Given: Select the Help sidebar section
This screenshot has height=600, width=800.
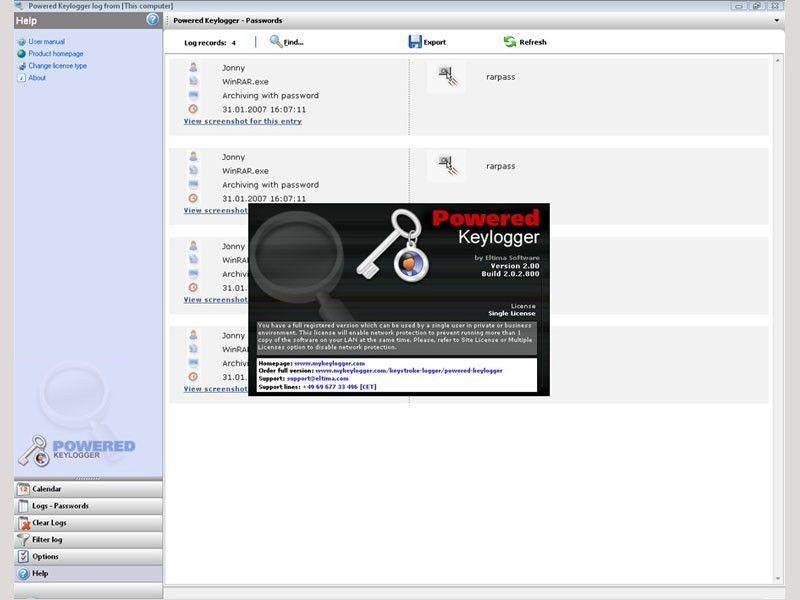Looking at the screenshot, I should (x=88, y=573).
